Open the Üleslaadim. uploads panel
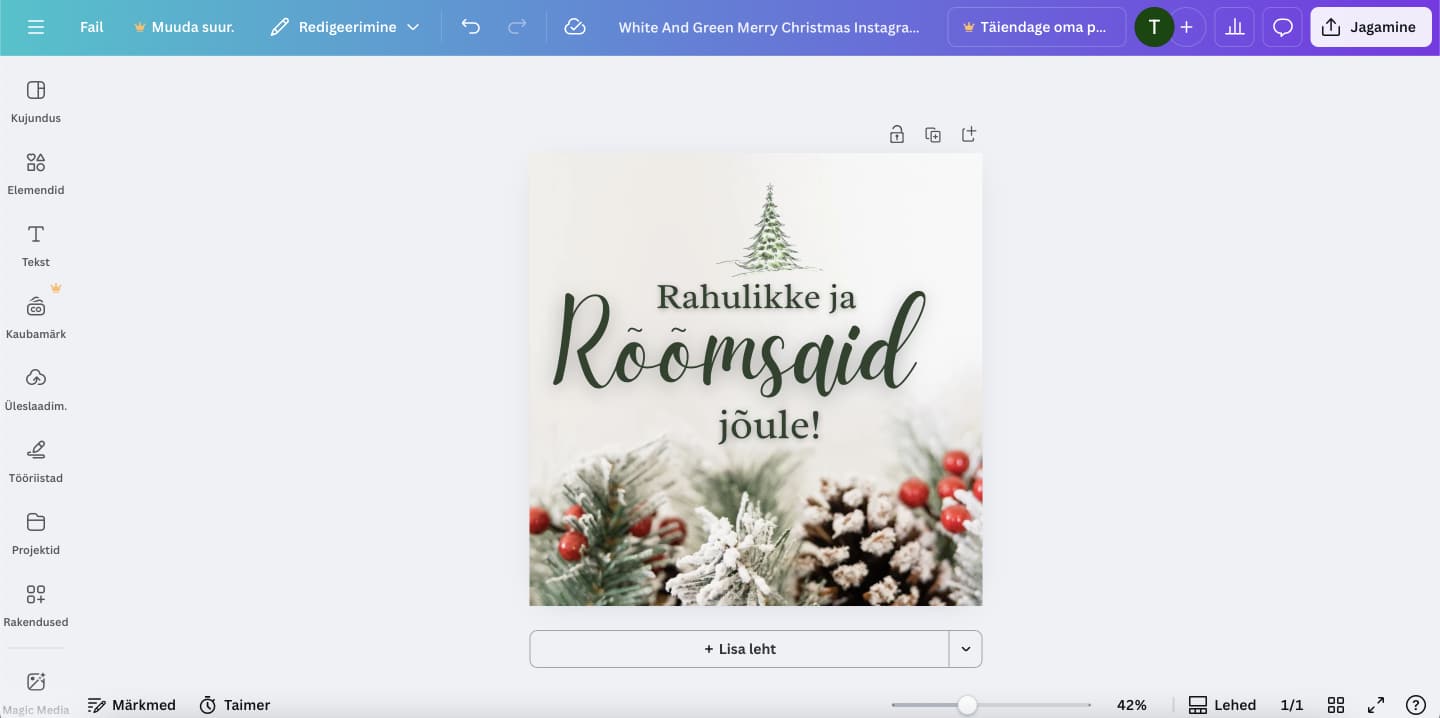The width and height of the screenshot is (1440, 718). point(36,389)
